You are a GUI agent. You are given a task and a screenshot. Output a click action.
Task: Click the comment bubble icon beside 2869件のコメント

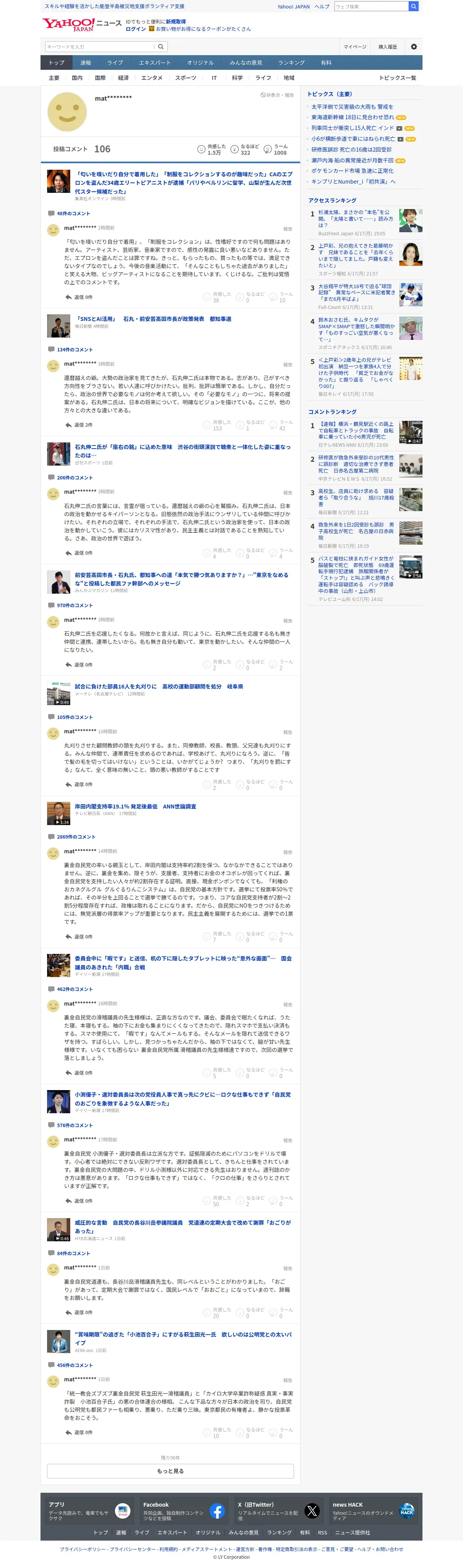[51, 837]
